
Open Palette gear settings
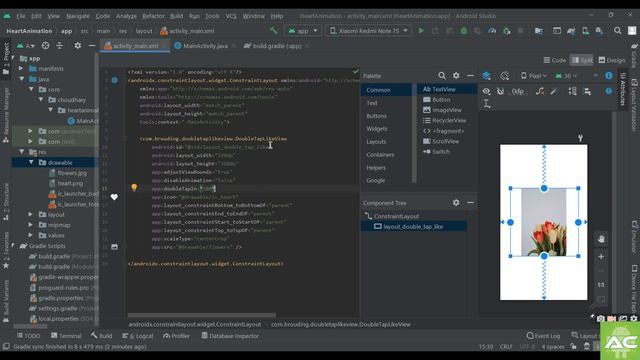click(456, 76)
